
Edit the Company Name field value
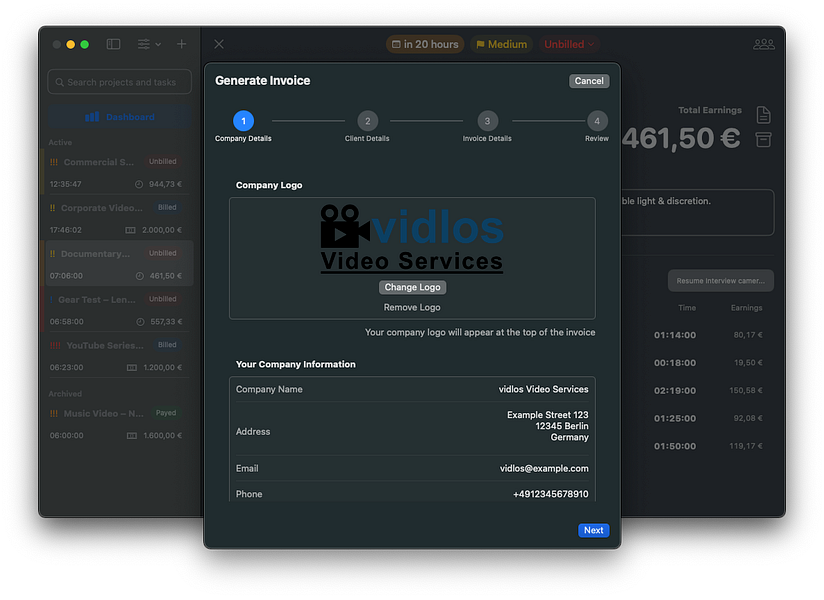[543, 389]
